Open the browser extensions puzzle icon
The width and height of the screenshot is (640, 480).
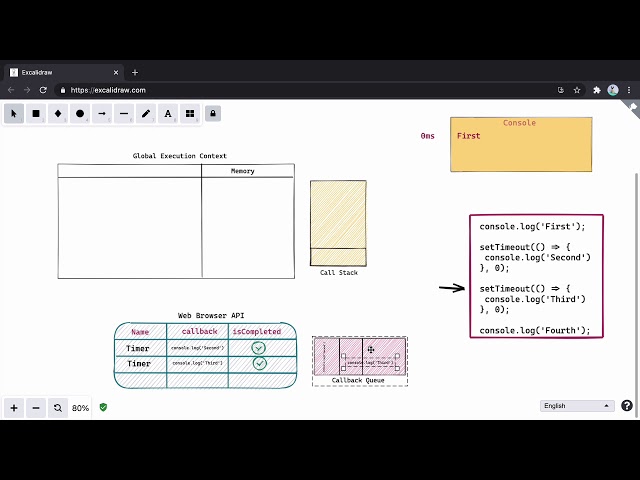tap(597, 90)
